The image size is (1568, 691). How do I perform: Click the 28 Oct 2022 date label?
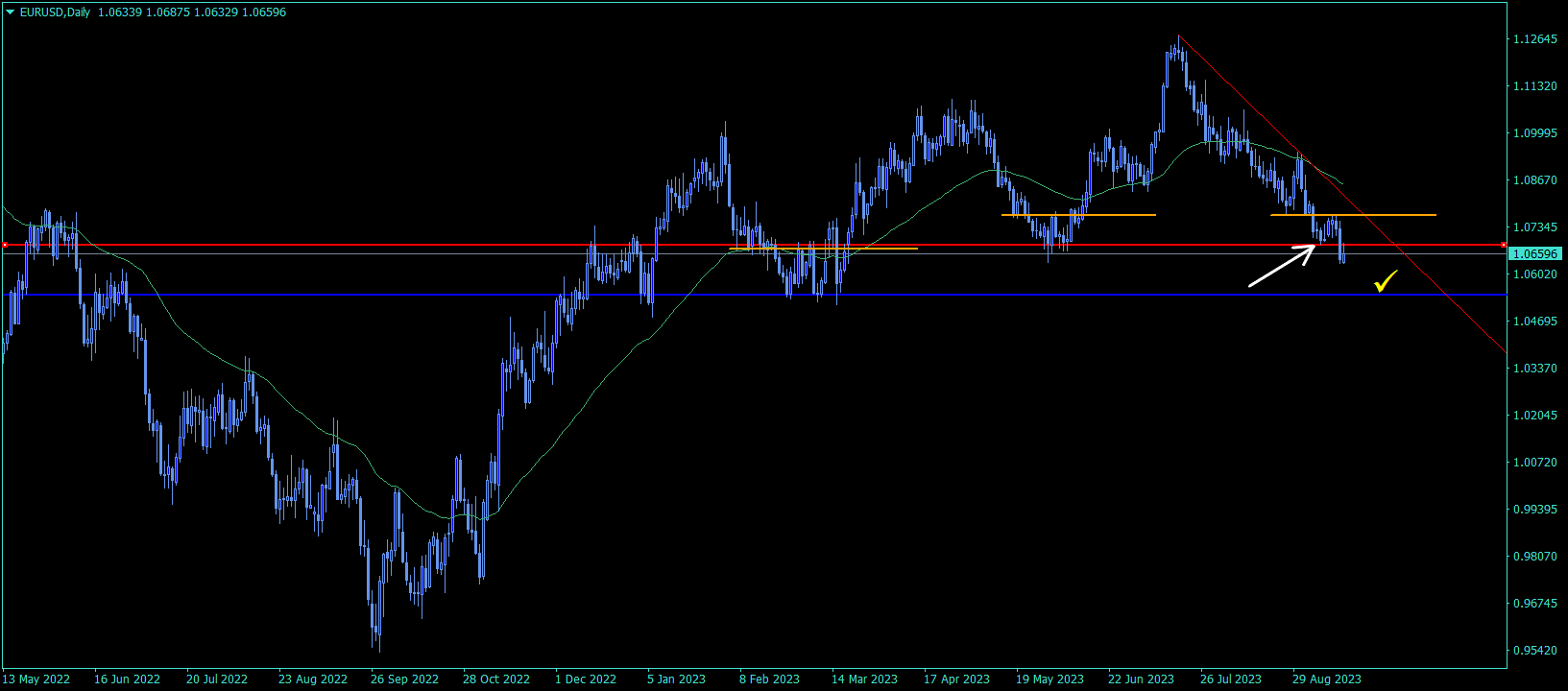[496, 679]
